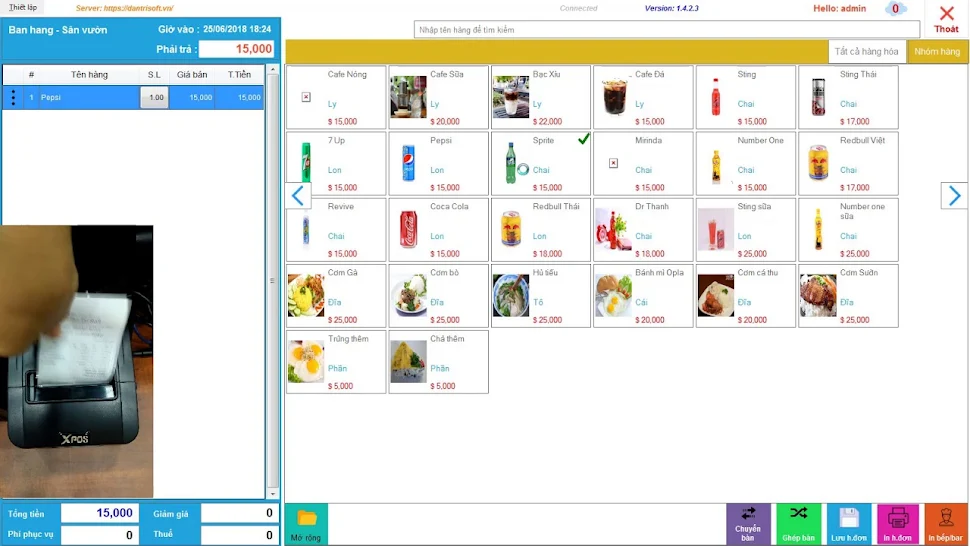
Task: Add Mirinda to the order
Action: tap(643, 163)
